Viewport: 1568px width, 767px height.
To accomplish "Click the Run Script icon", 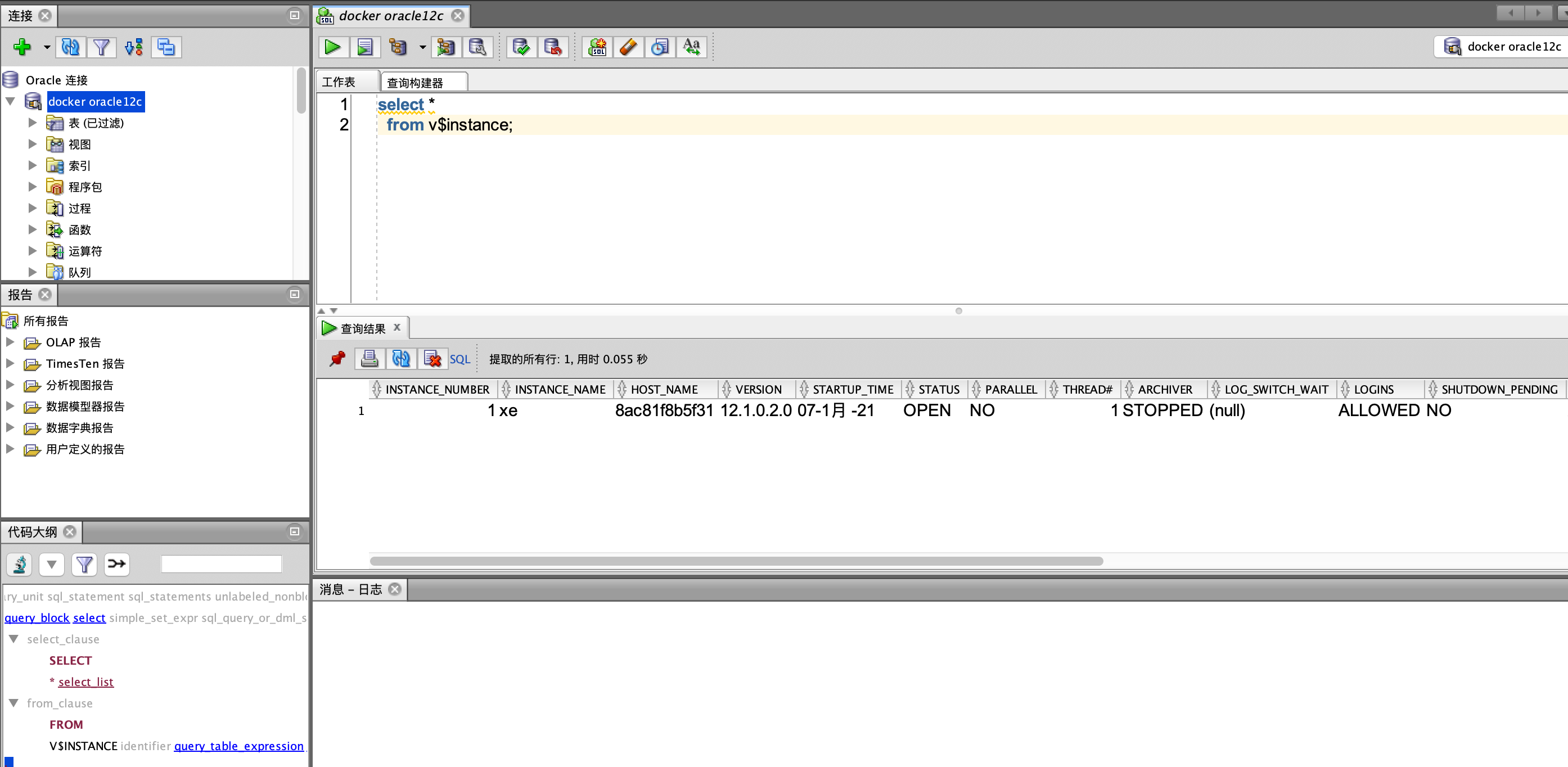I will coord(364,47).
